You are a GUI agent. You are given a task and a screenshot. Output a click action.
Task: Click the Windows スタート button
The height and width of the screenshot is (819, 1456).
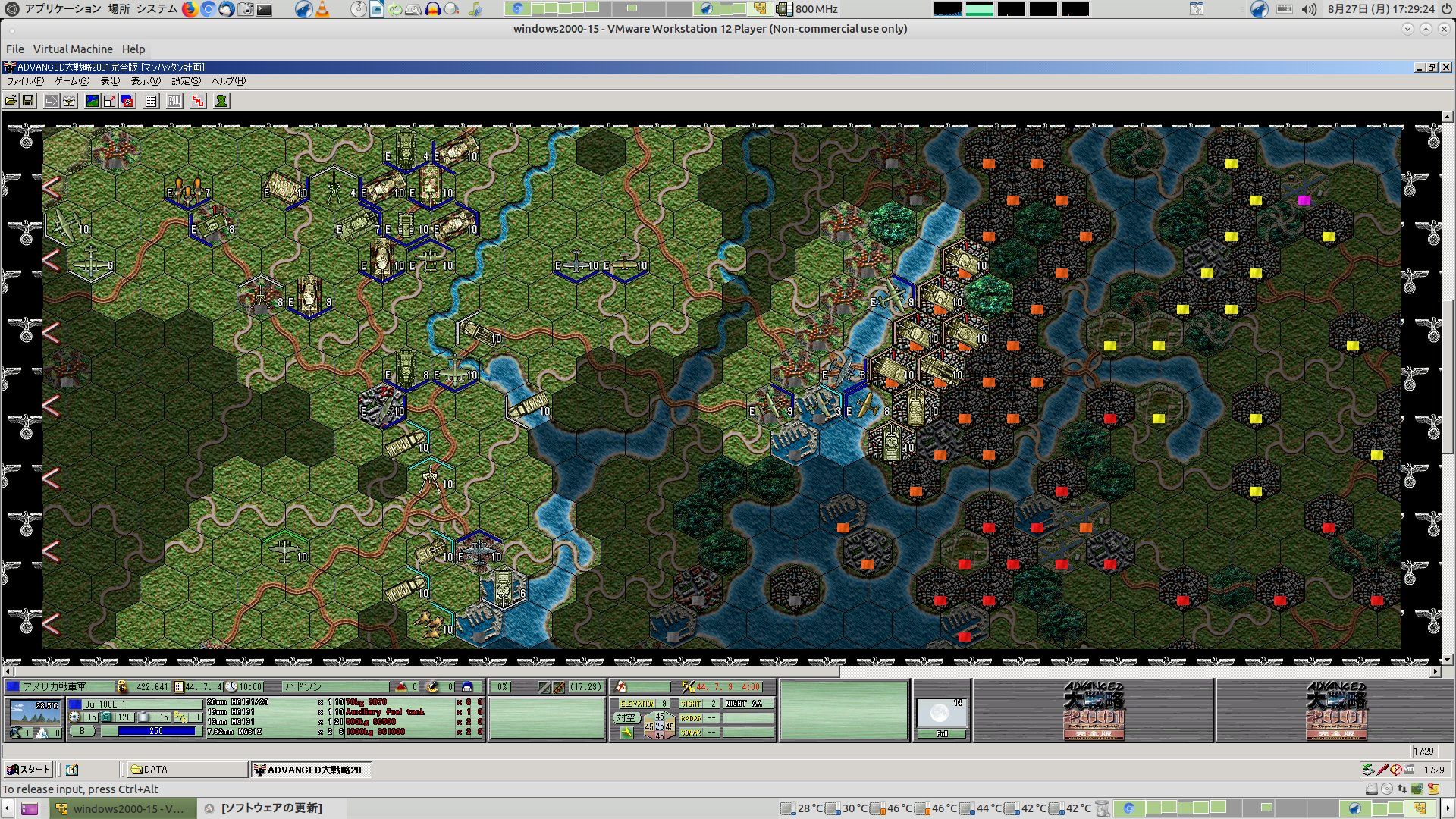[28, 770]
